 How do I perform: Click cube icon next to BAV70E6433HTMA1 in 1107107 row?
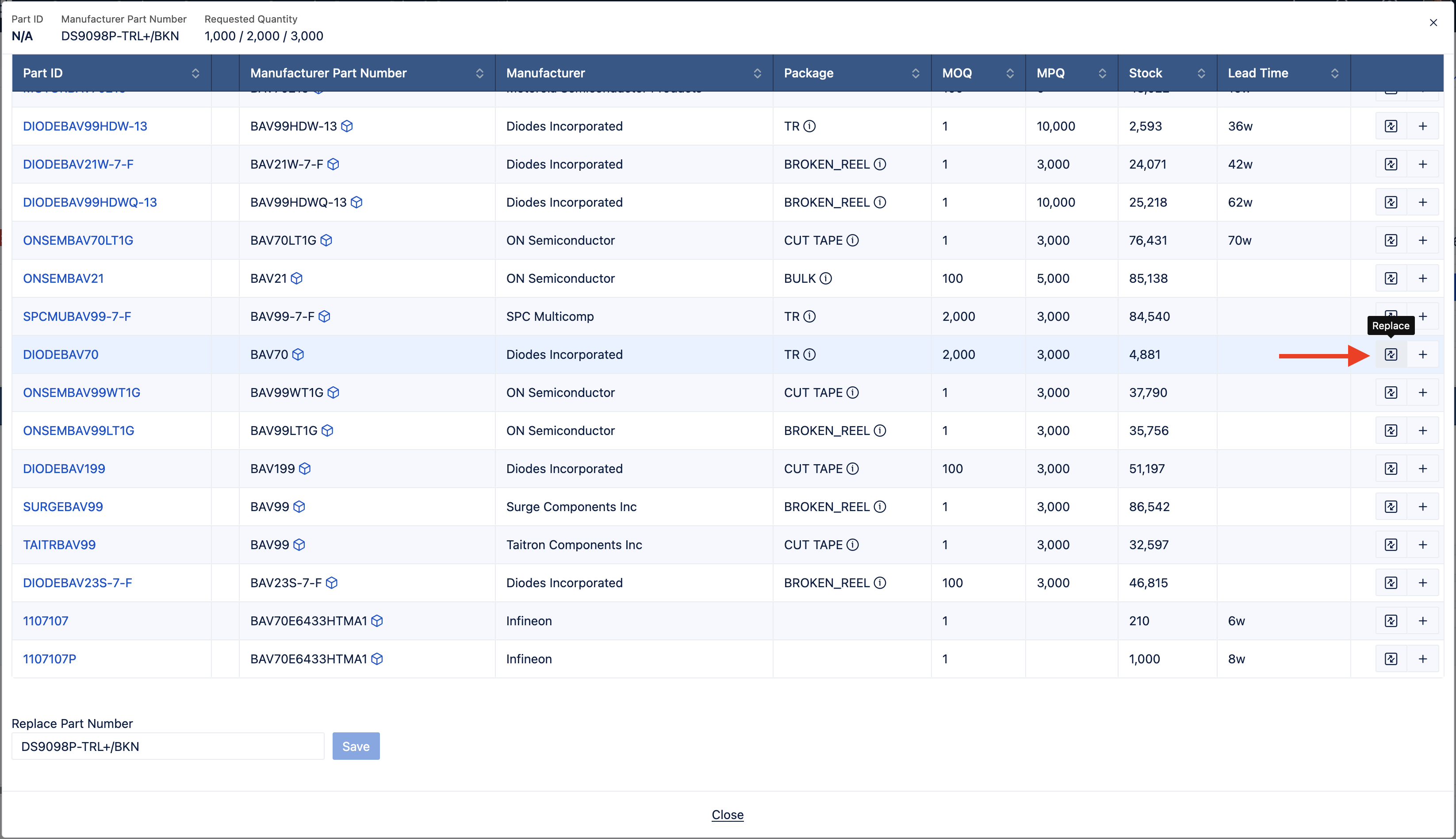point(377,620)
